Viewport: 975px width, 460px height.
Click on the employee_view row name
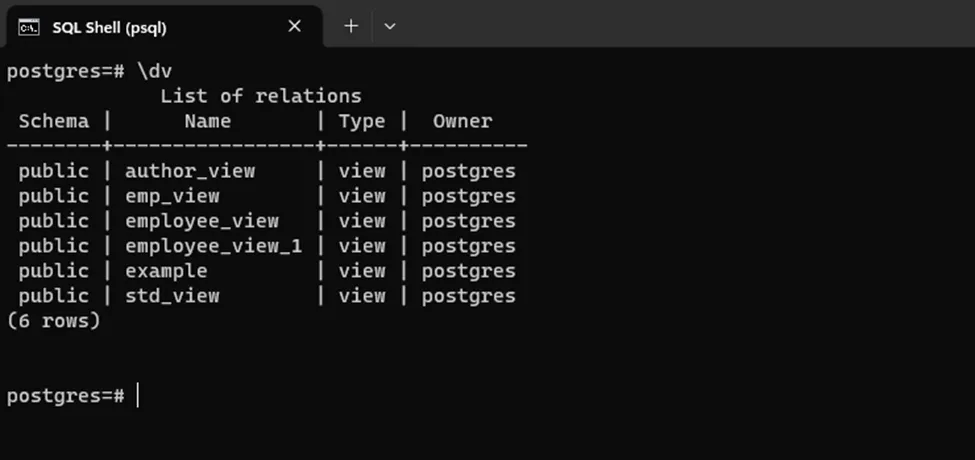[x=202, y=221]
